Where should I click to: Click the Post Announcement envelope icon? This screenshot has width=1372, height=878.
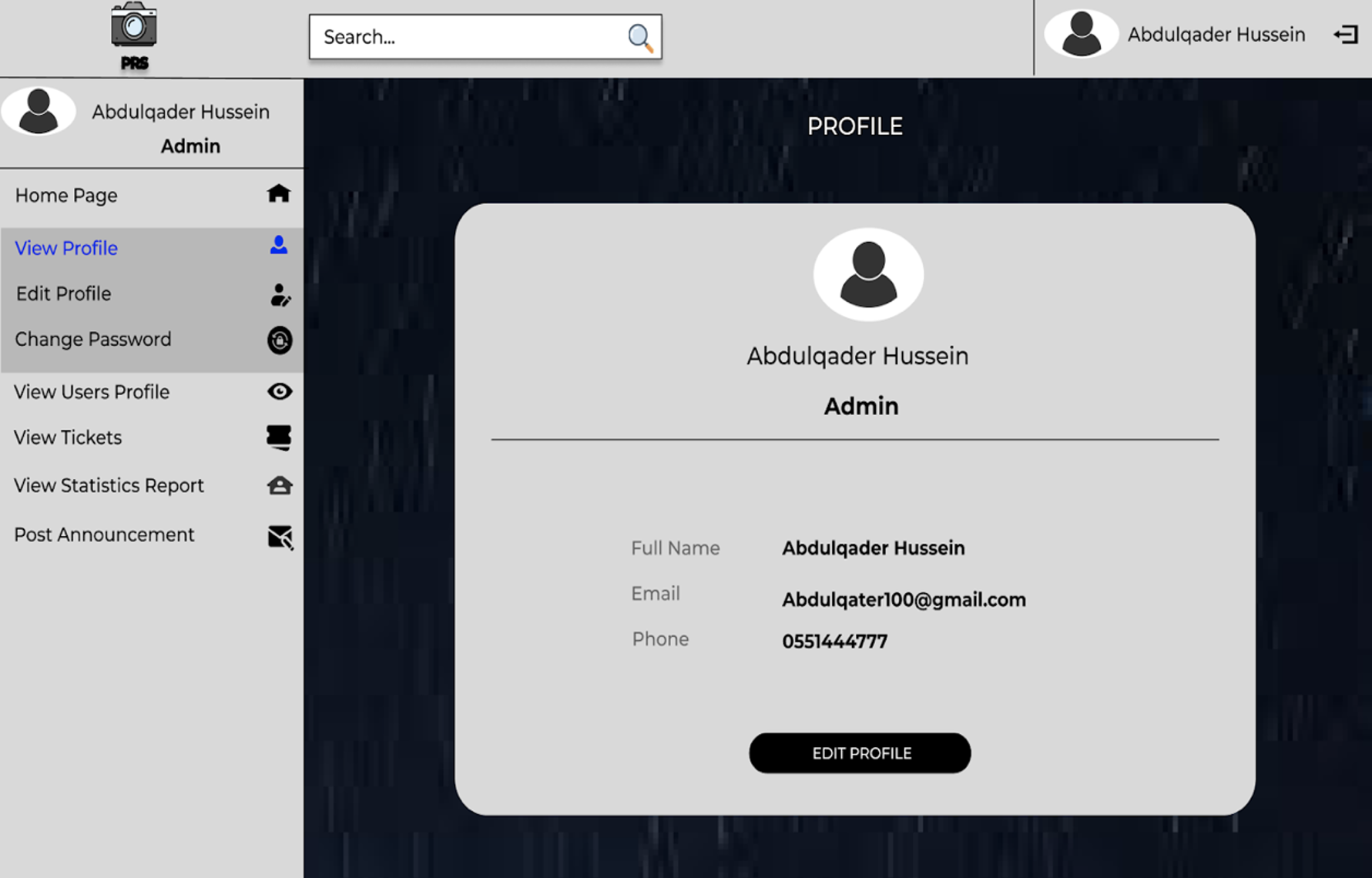(280, 537)
